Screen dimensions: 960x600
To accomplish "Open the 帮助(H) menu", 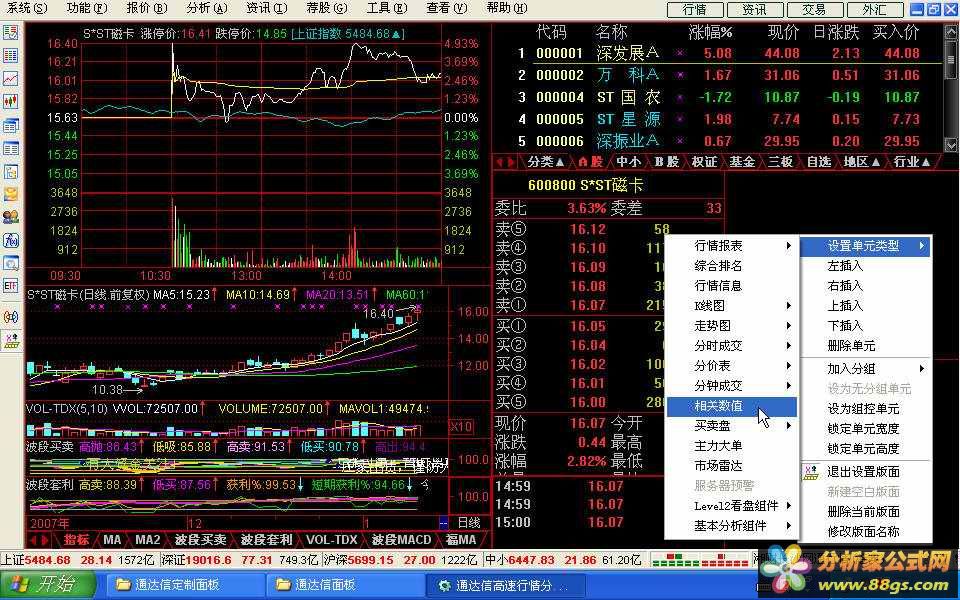I will point(507,9).
